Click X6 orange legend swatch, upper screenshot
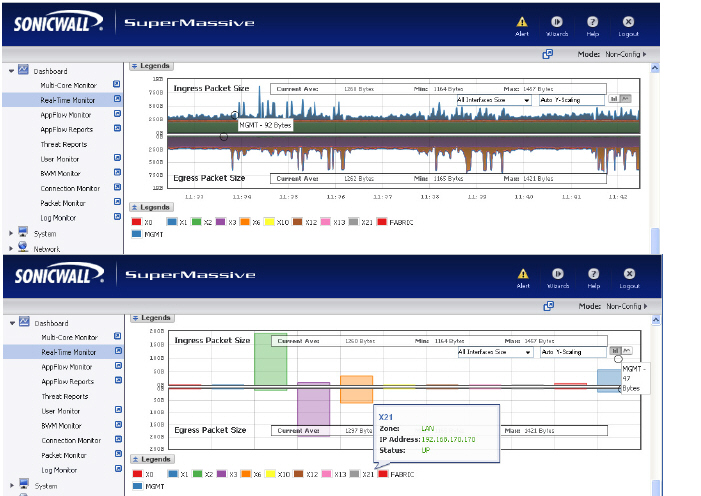This screenshot has height=496, width=701. click(245, 222)
